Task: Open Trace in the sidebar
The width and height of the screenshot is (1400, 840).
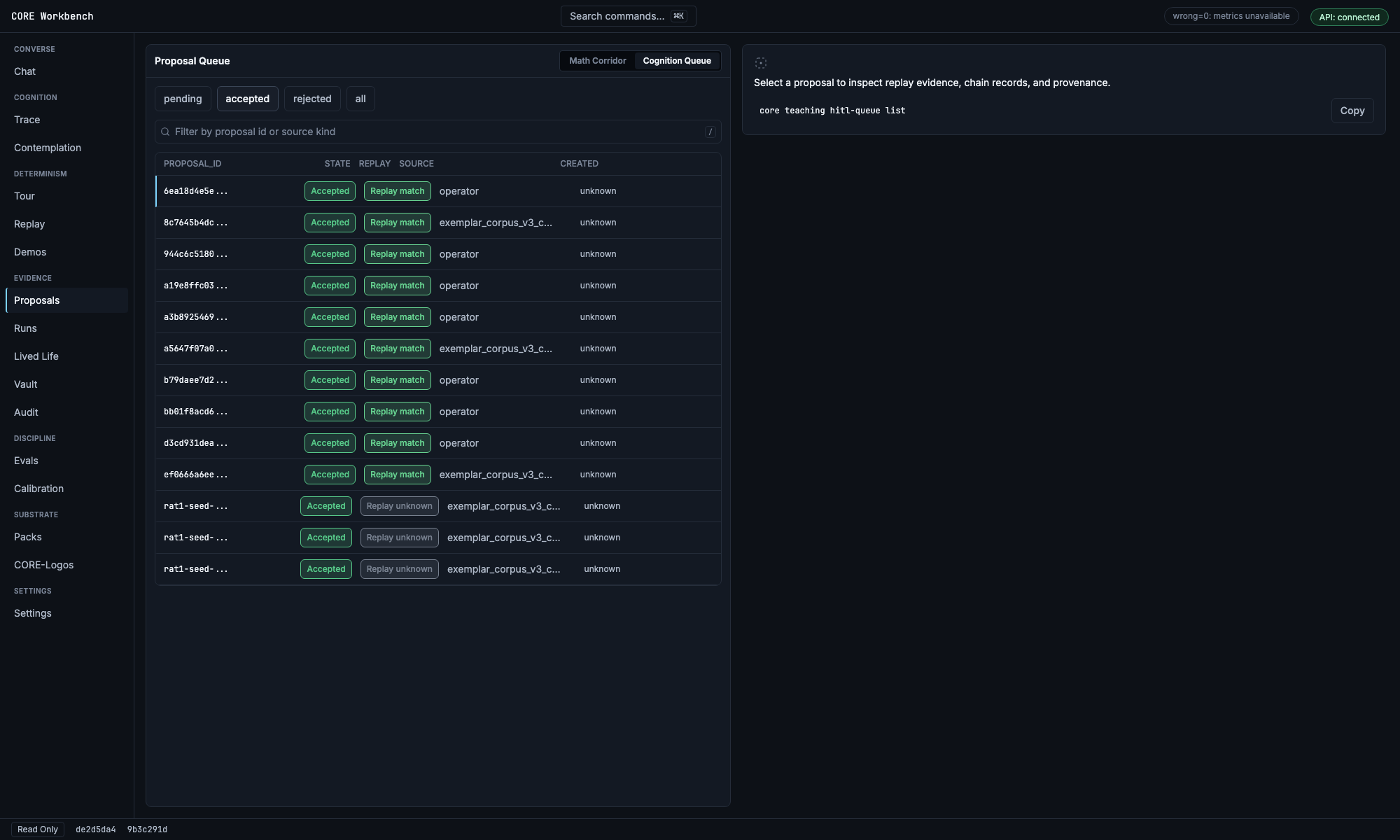Action: click(66, 120)
